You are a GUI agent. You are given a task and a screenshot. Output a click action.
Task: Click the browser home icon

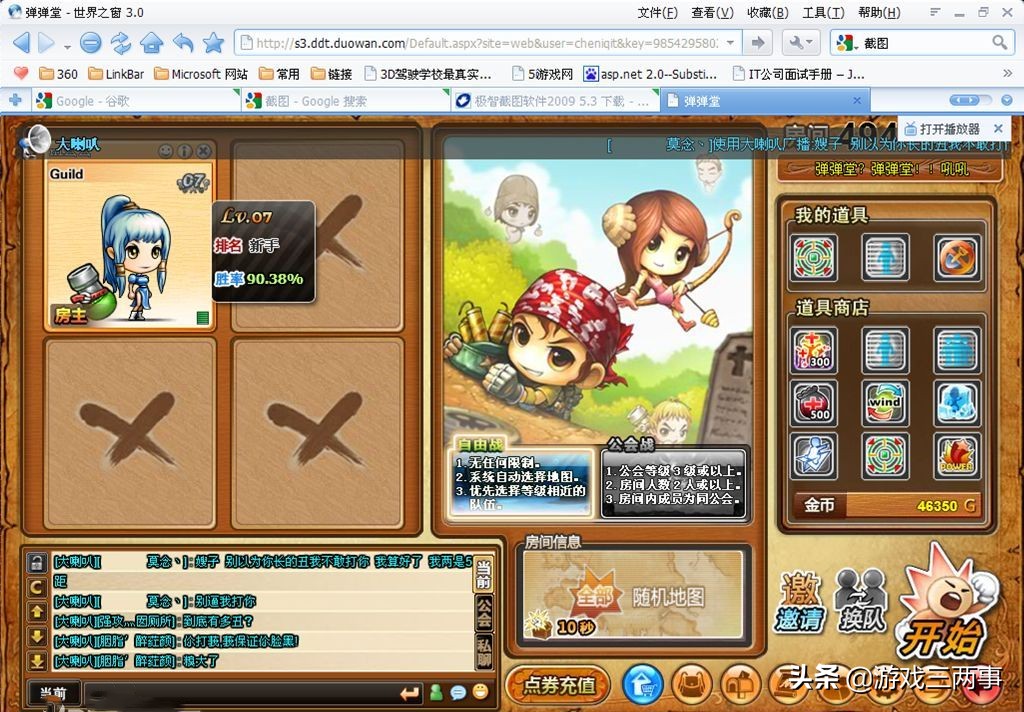point(151,43)
